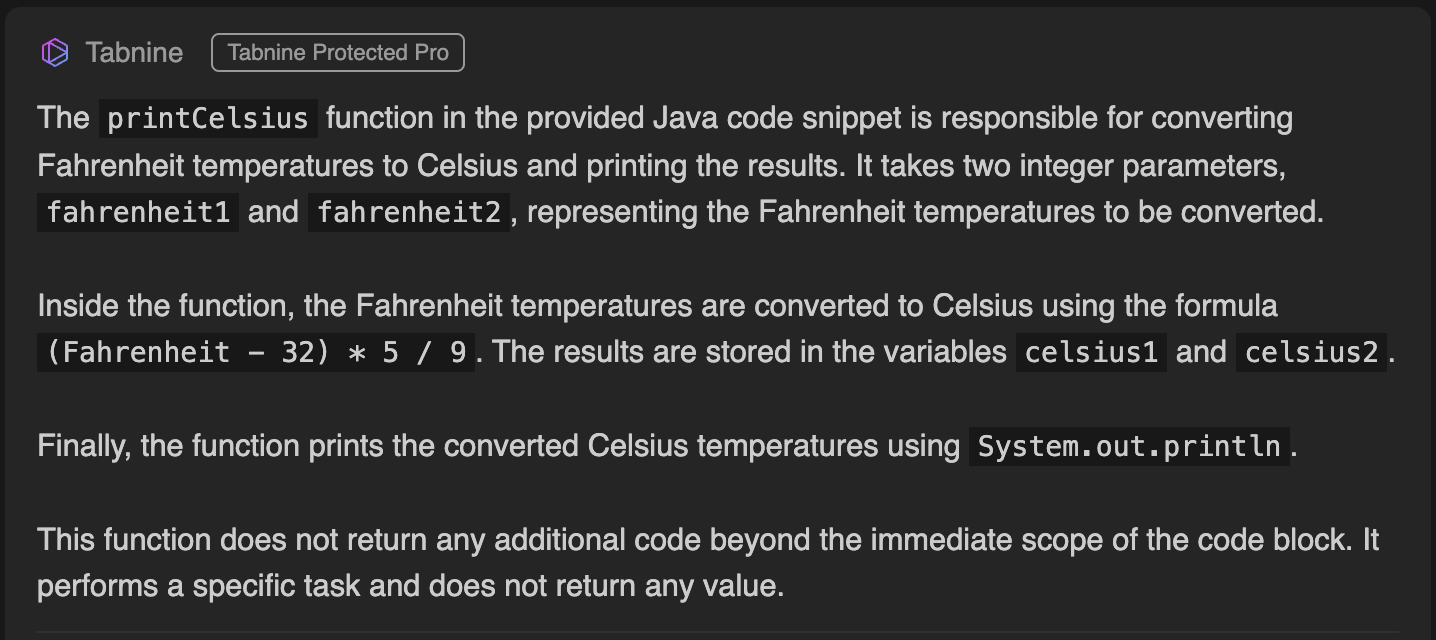Select the fahrenheit2 code snippet
The image size is (1436, 640).
tap(409, 212)
